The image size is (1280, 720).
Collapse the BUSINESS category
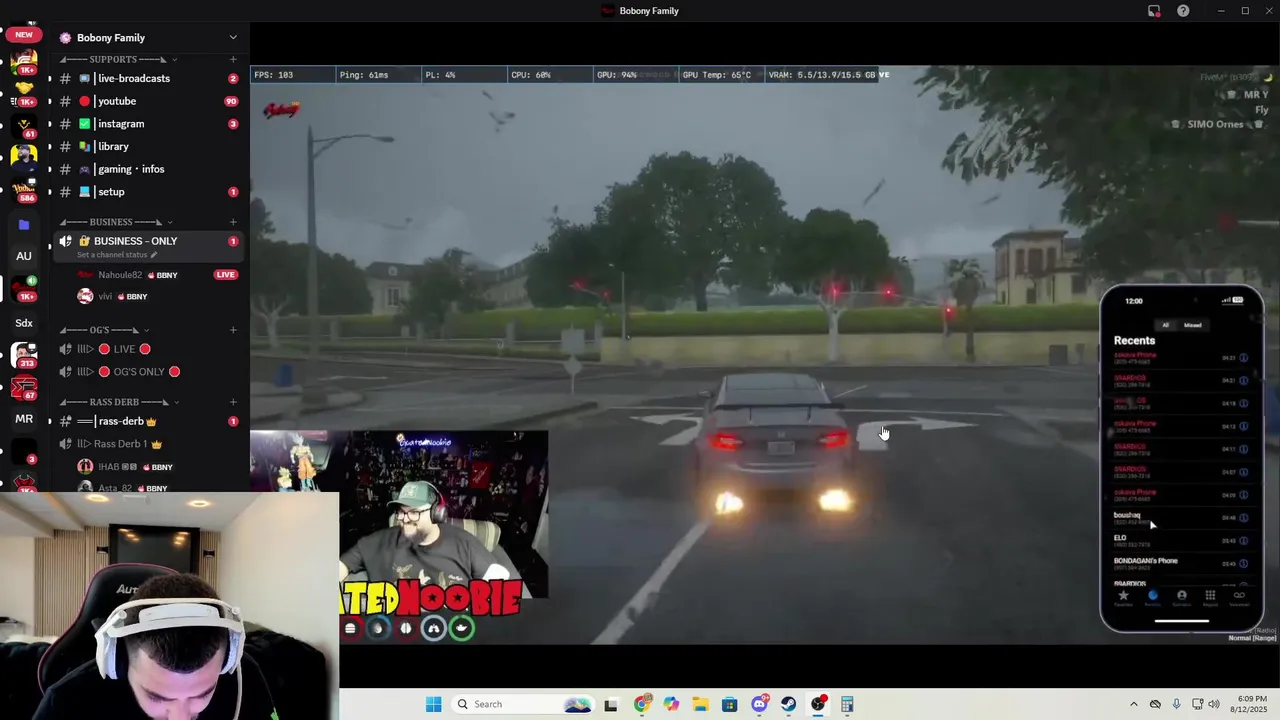click(x=116, y=222)
